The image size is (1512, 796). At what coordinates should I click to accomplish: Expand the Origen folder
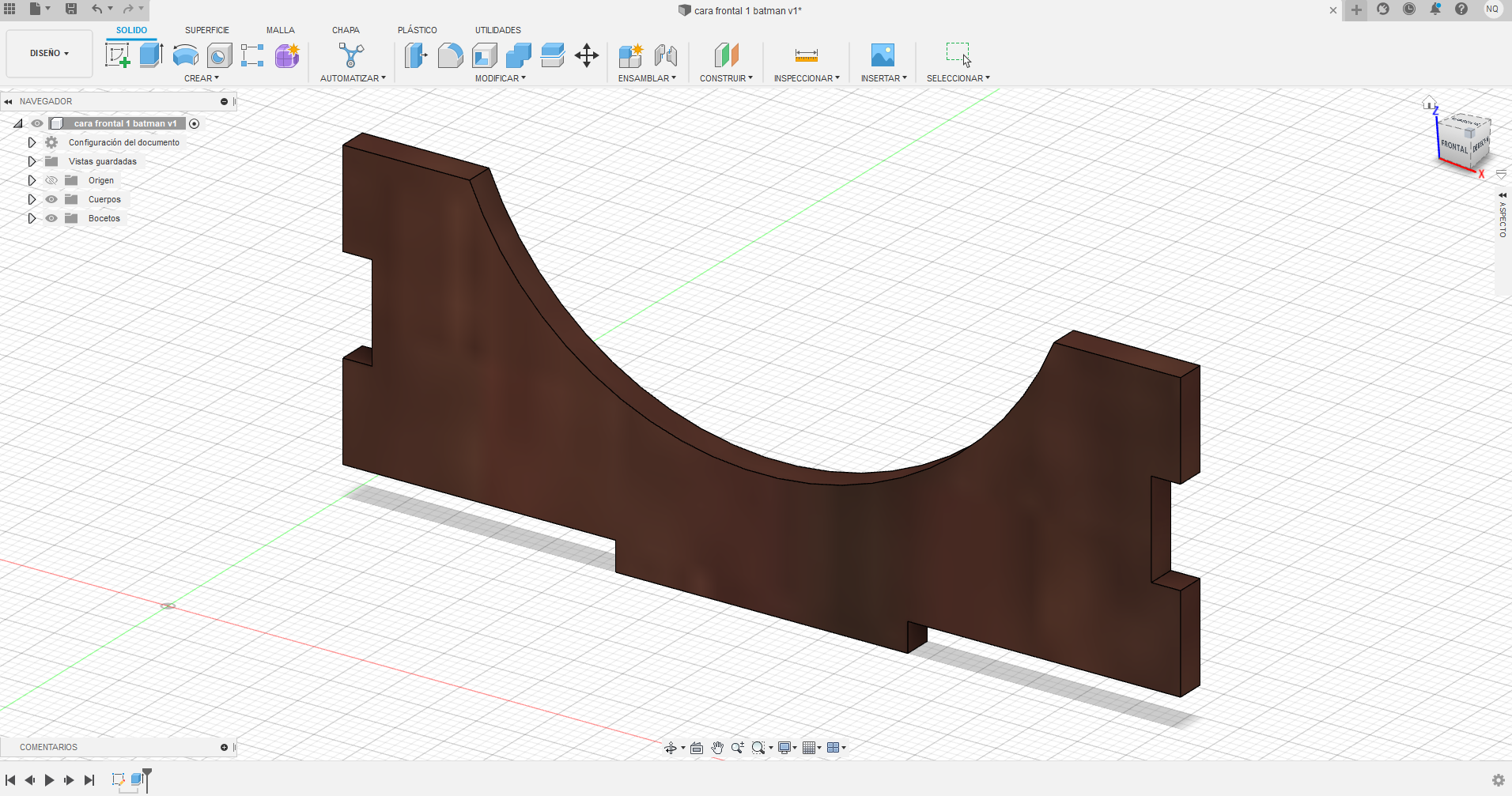(x=32, y=180)
